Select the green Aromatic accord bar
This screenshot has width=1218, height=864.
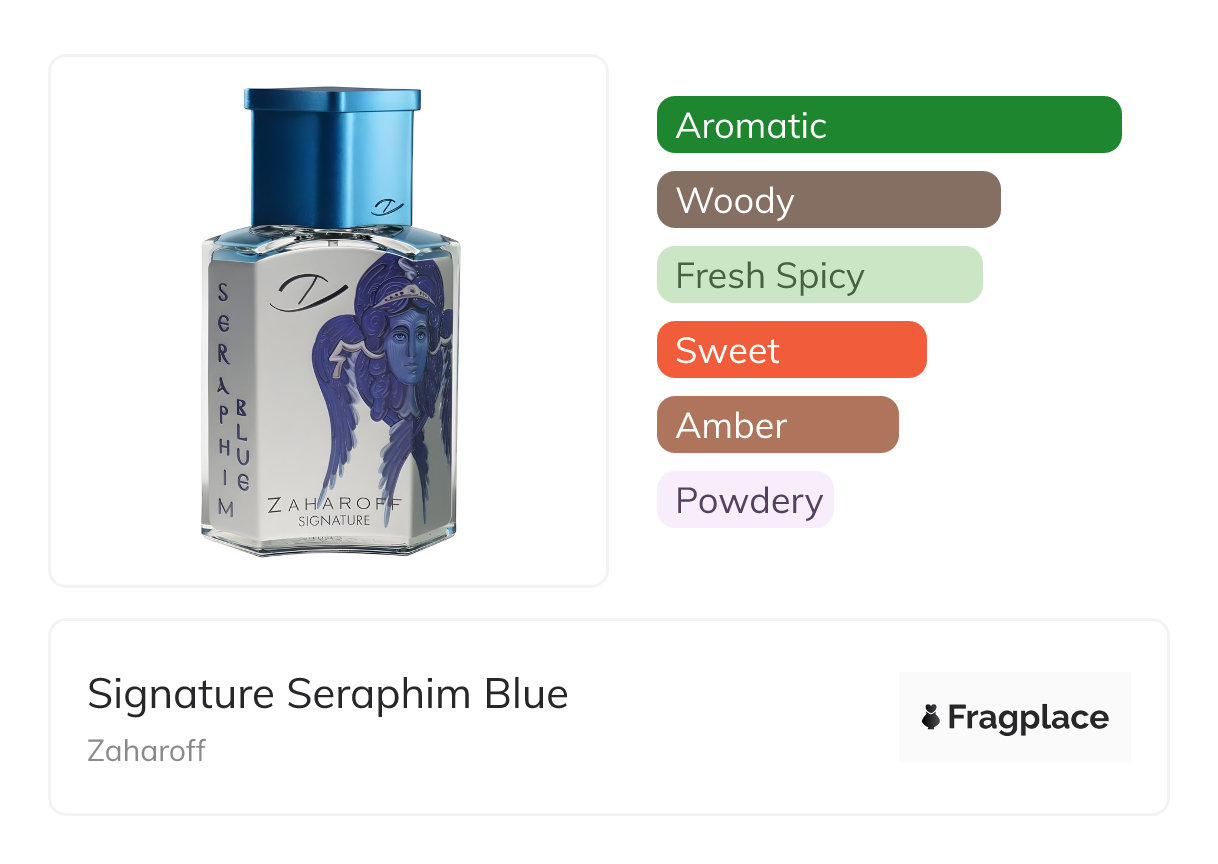click(x=889, y=125)
